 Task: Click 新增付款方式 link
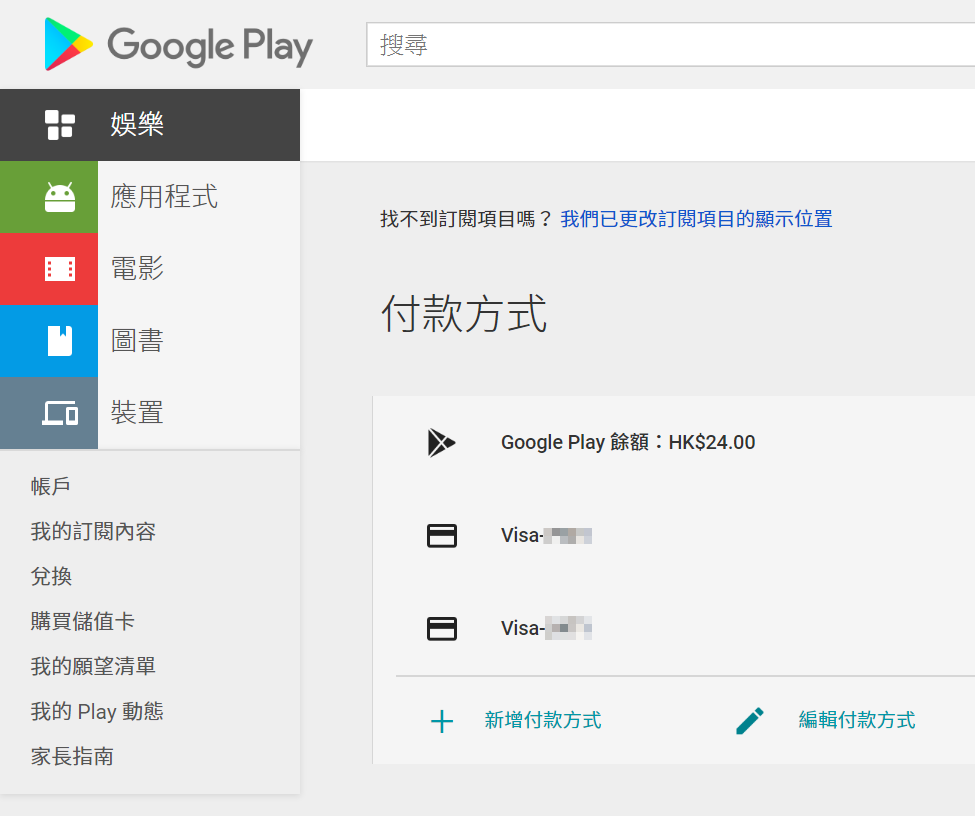543,720
